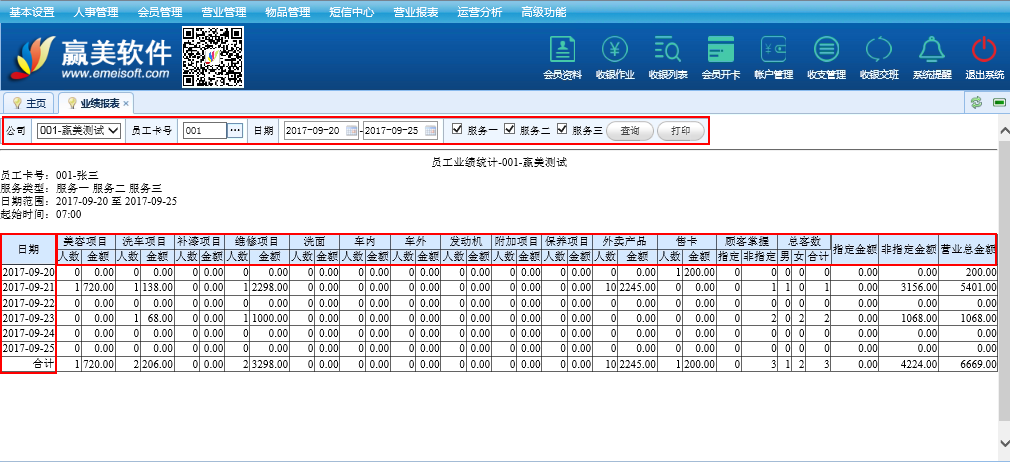The image size is (1010, 462).
Task: Toggle the 服务三 checkbox
Action: (562, 129)
